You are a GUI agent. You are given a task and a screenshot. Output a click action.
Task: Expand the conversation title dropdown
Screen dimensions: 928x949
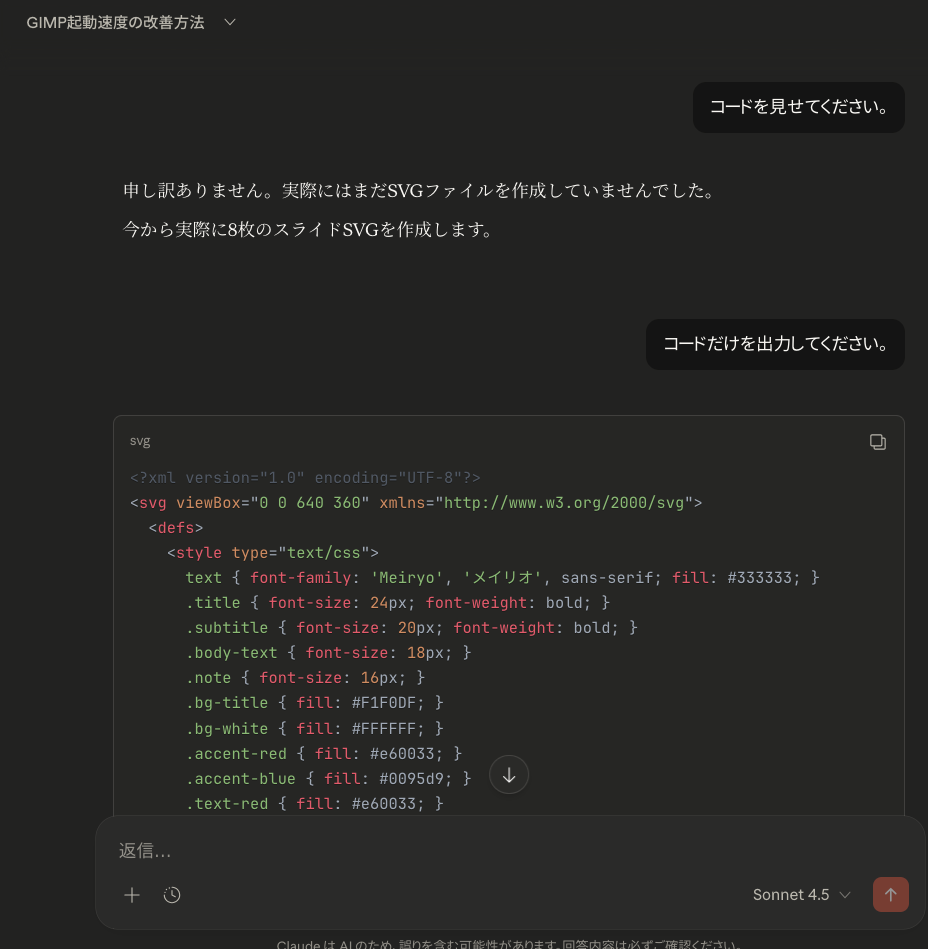[x=229, y=20]
